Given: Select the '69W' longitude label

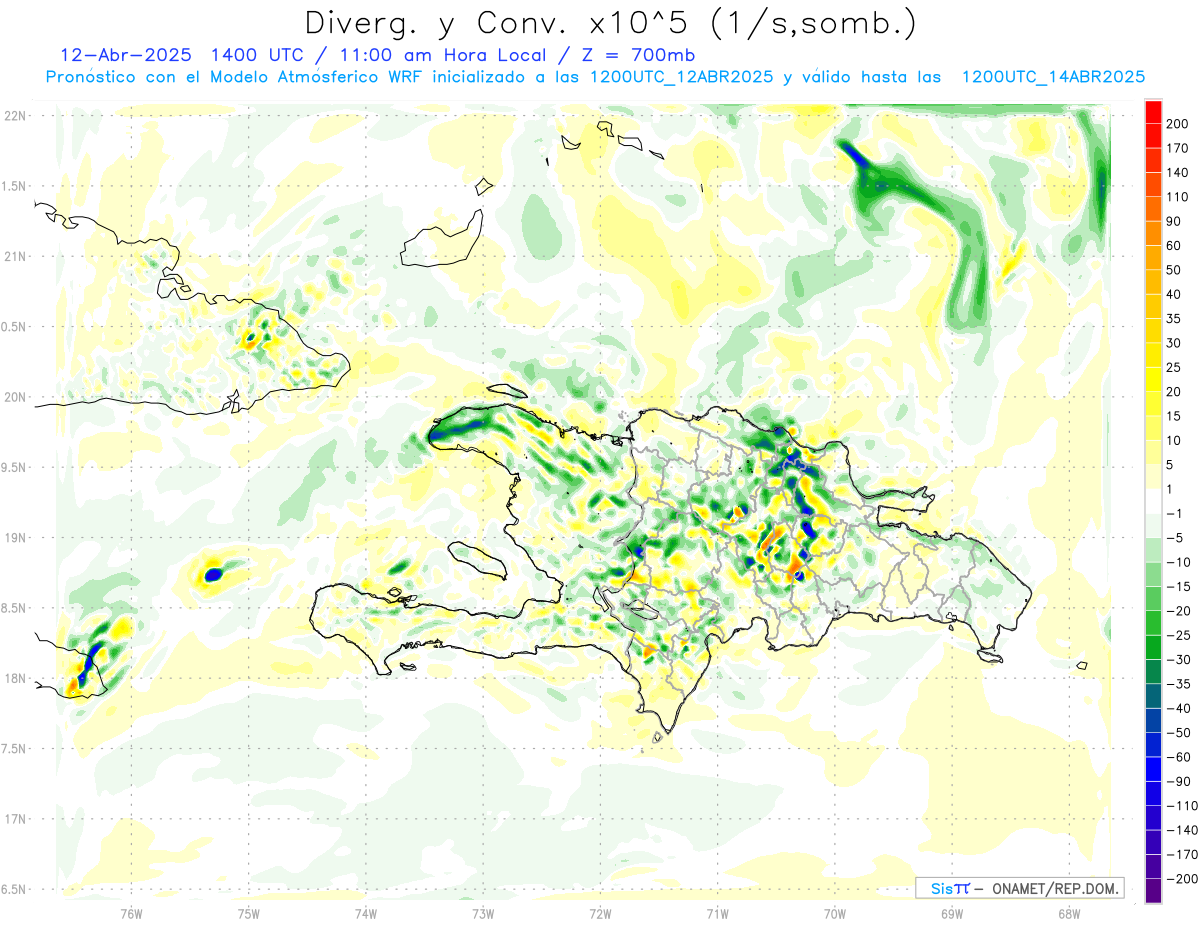Looking at the screenshot, I should coord(952,913).
